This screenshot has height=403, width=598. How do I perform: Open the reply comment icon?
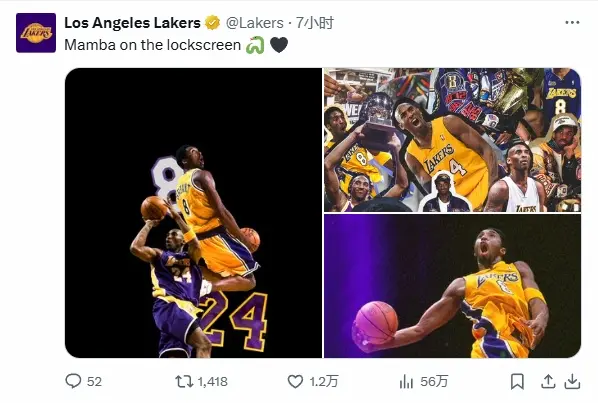pos(73,381)
